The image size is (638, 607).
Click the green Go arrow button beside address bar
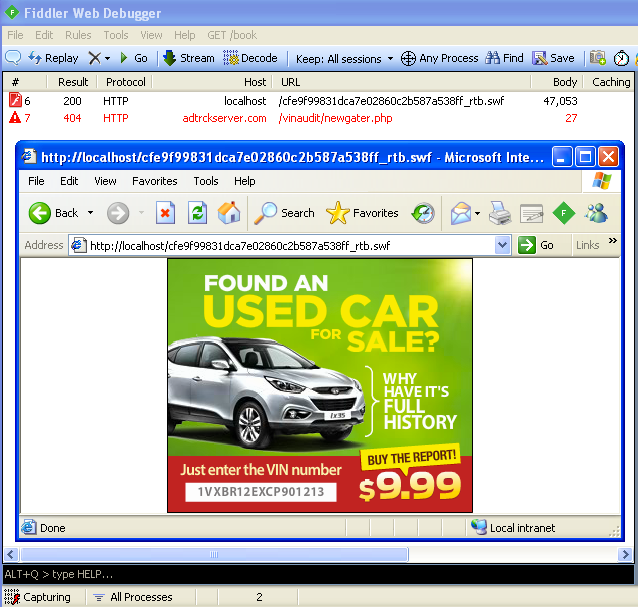coord(527,245)
